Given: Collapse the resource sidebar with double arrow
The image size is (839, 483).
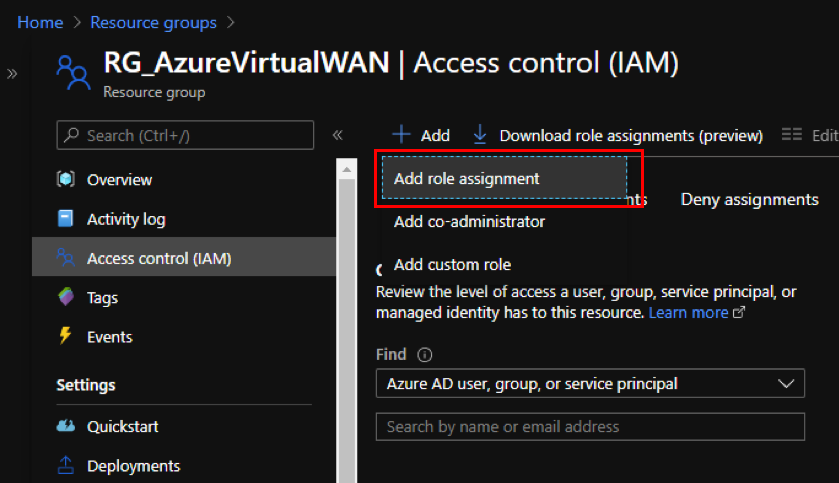Looking at the screenshot, I should 338,135.
